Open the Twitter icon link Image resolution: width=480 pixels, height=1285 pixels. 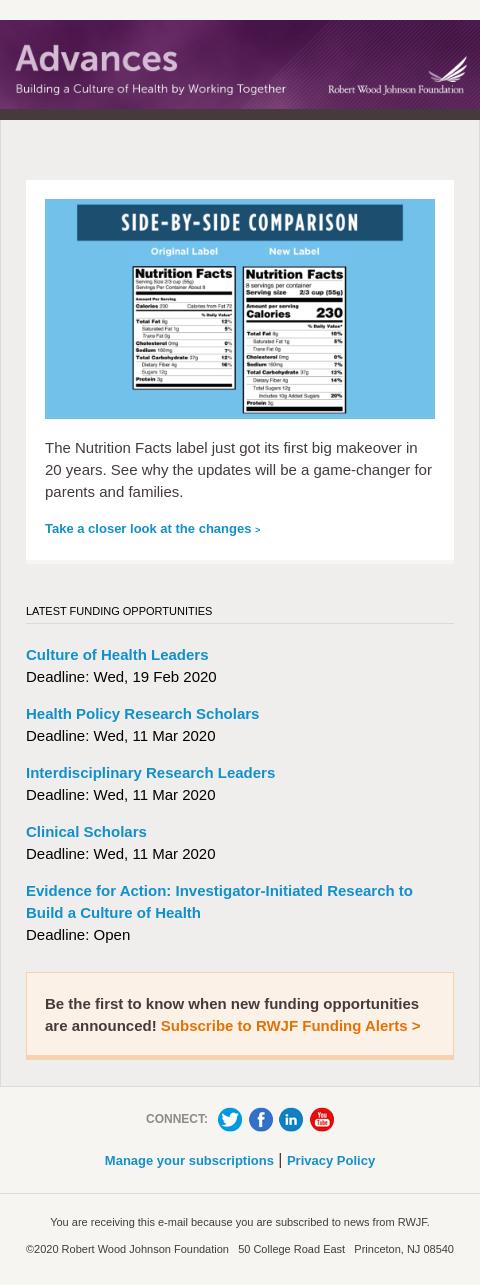pos(230,1119)
